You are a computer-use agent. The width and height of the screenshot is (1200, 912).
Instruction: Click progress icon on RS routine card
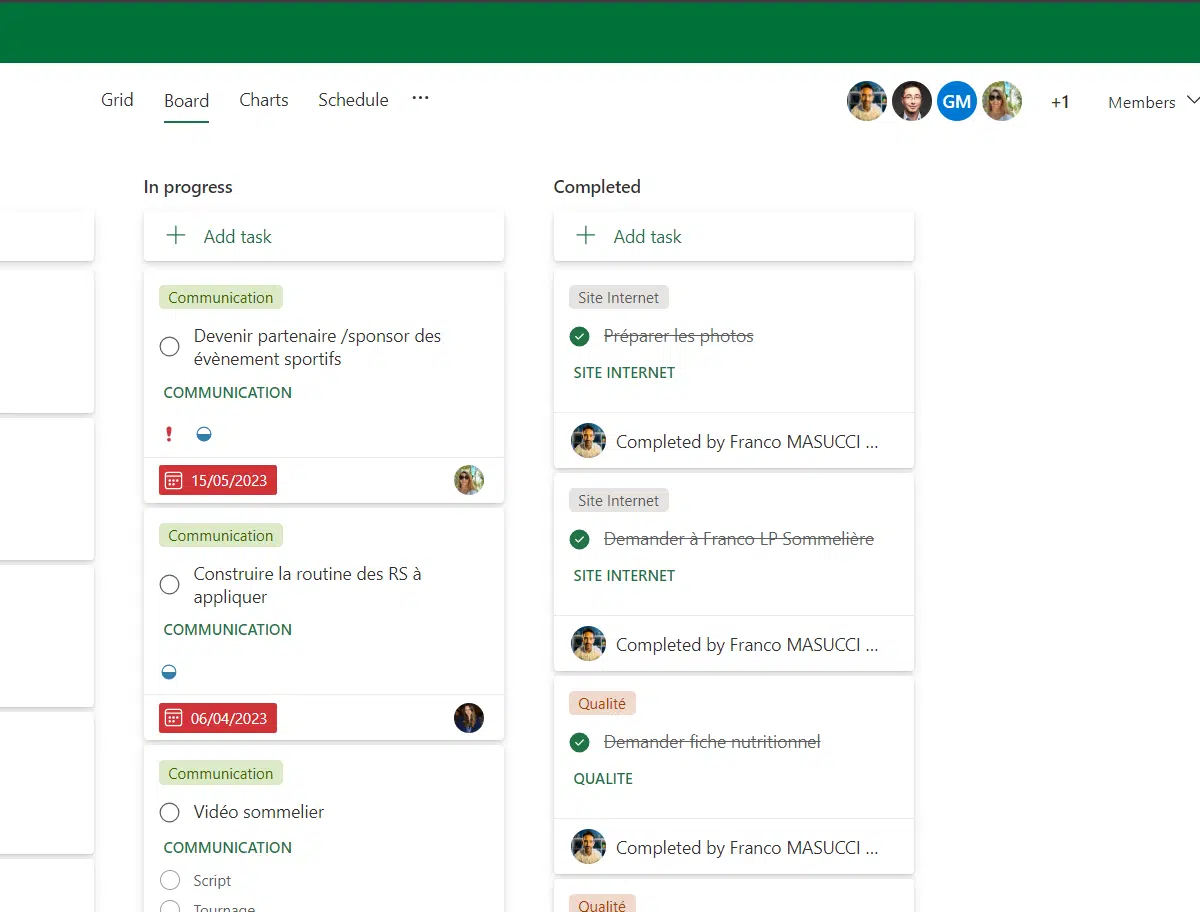[169, 672]
